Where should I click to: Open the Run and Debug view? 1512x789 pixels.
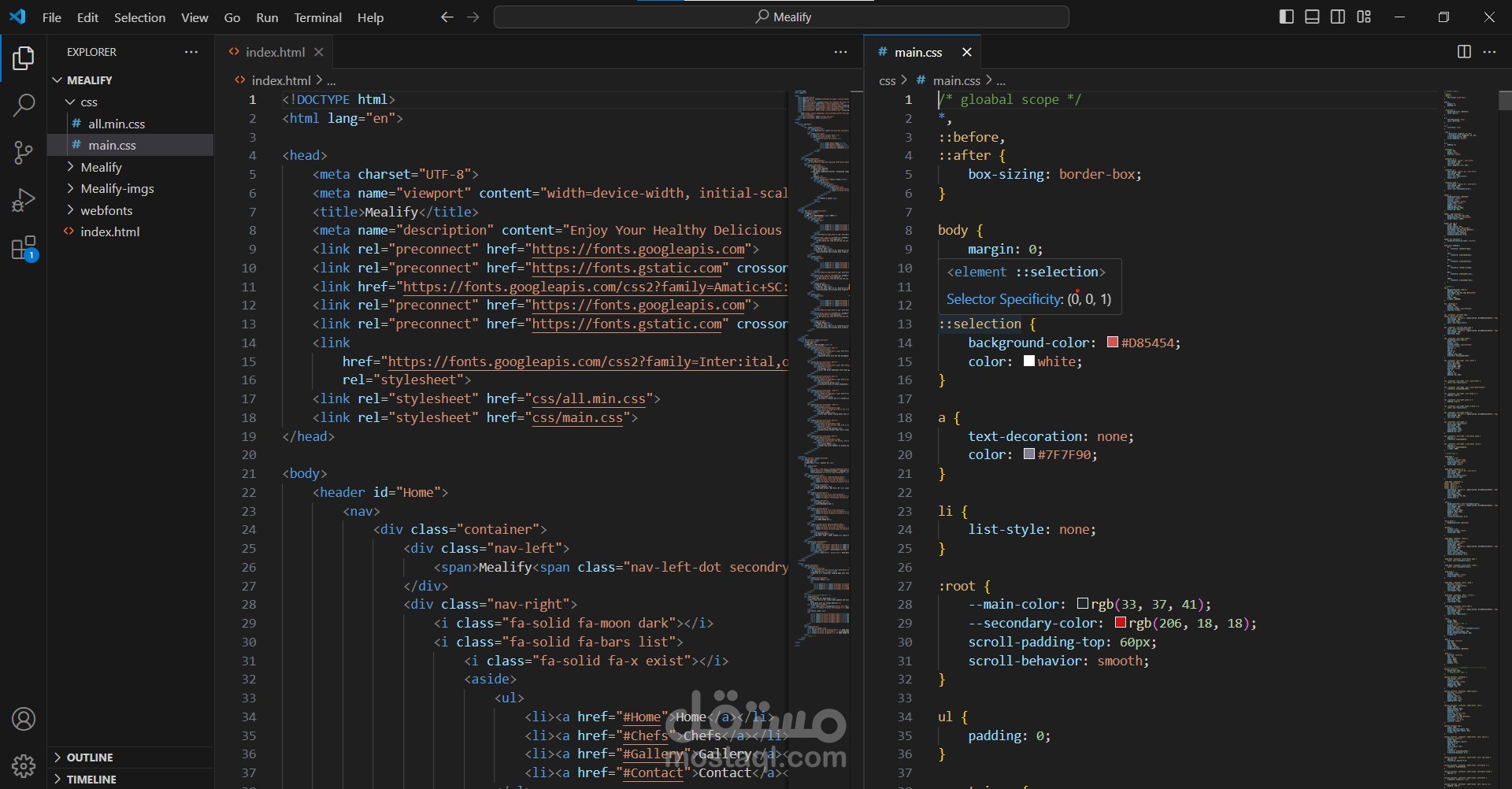click(x=24, y=200)
